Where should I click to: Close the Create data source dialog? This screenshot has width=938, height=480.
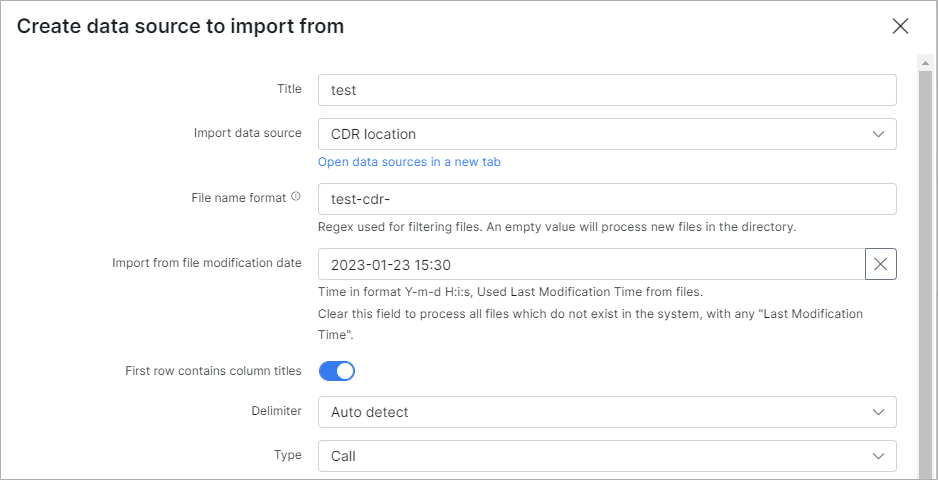click(900, 26)
